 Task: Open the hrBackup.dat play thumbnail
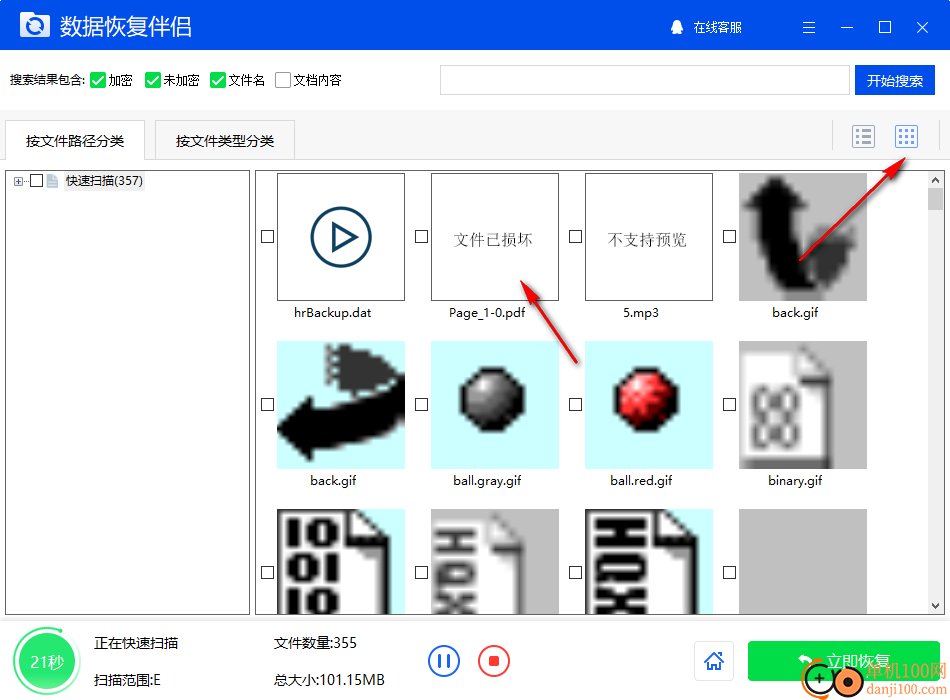pyautogui.click(x=341, y=237)
